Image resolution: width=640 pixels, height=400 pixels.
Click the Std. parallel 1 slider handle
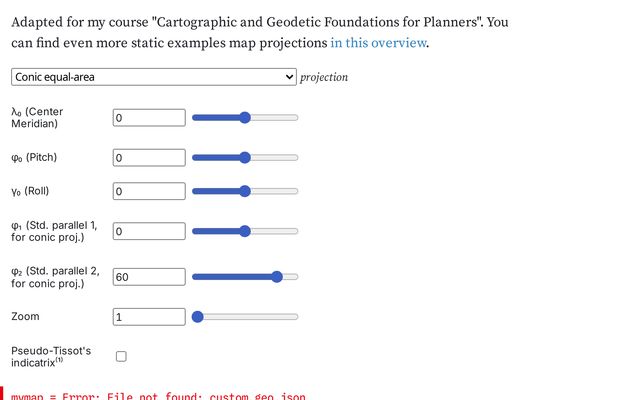245,231
